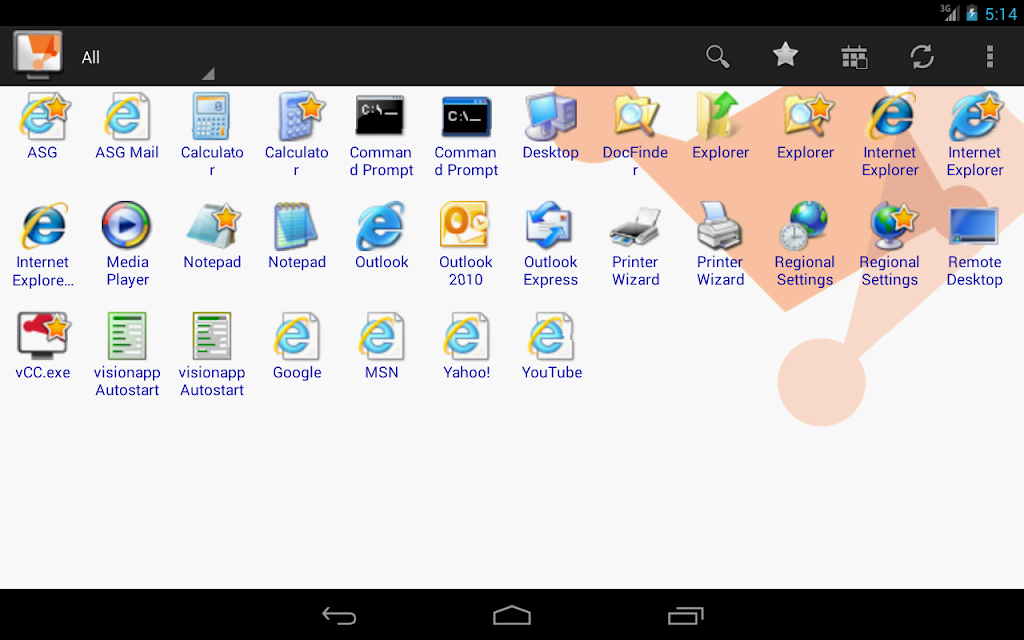This screenshot has width=1024, height=640.
Task: Open Command Prompt with the gray title bar
Action: 381,135
